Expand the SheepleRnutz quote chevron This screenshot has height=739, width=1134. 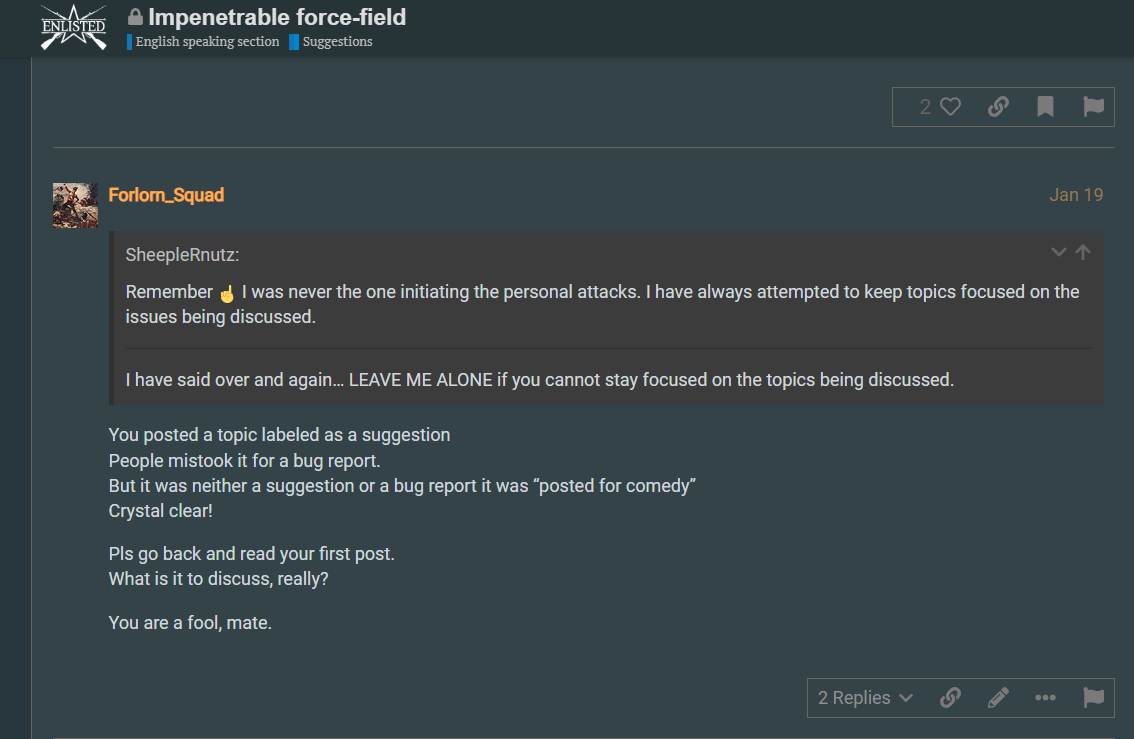click(1059, 252)
